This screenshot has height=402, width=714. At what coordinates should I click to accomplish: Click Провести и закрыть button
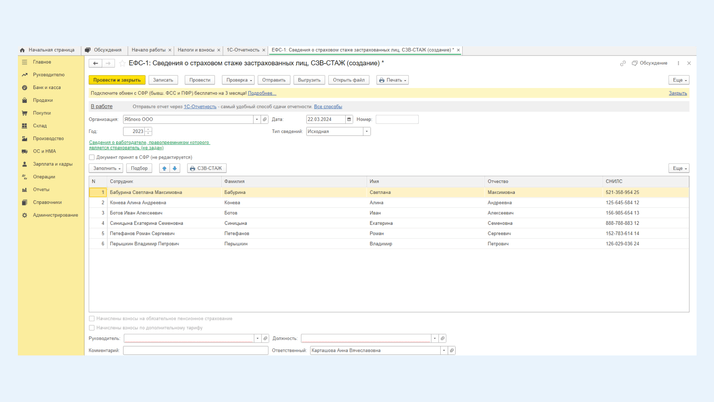click(117, 80)
